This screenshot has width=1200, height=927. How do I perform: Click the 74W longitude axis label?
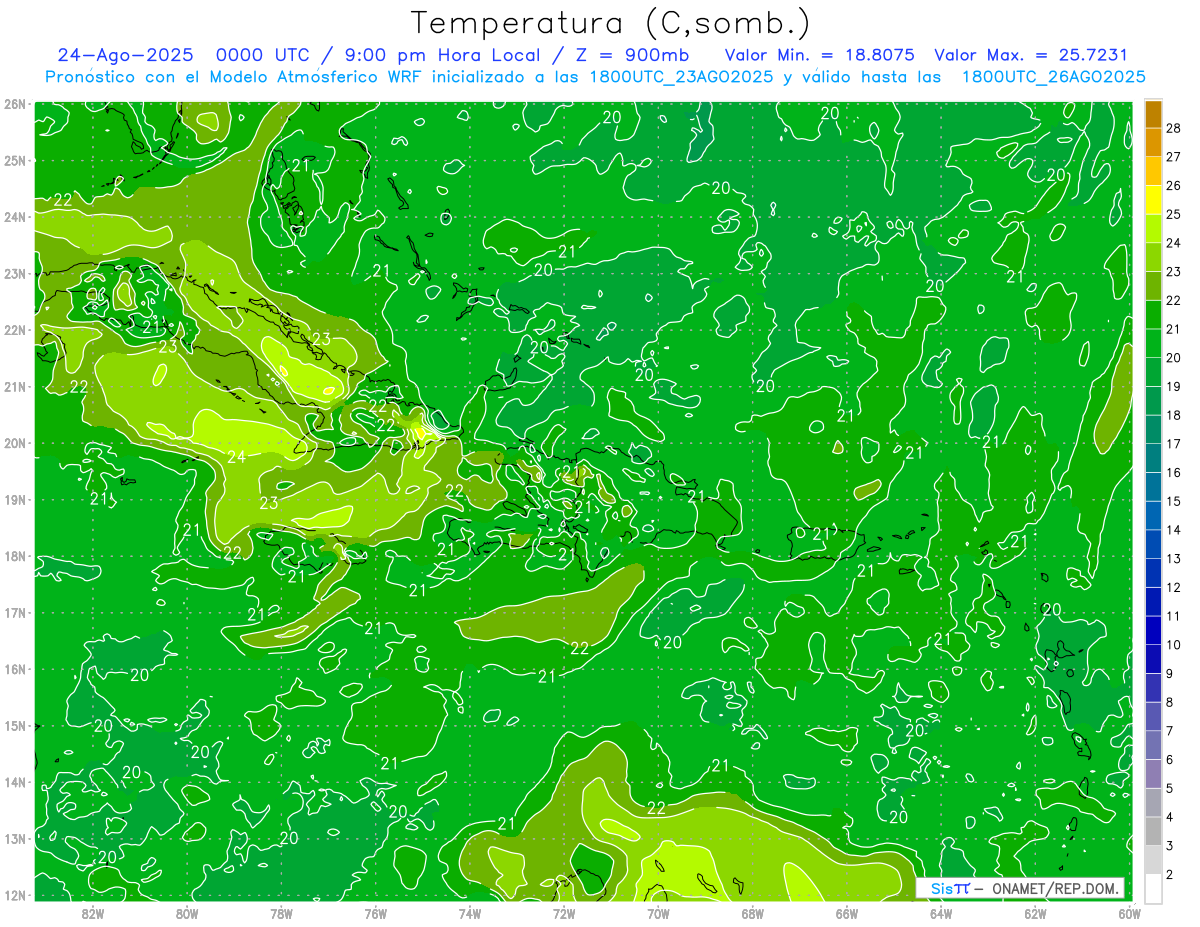(470, 913)
